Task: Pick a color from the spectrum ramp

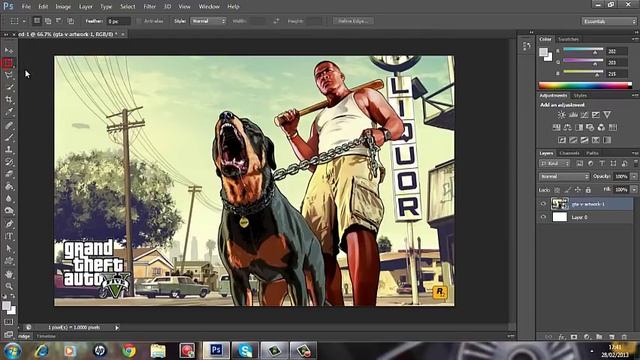Action: [585, 85]
